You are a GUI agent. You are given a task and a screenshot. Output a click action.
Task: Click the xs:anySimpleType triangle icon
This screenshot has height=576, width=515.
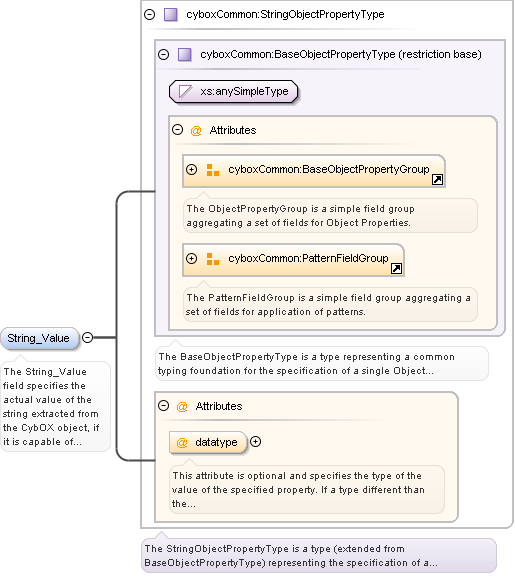click(x=185, y=91)
